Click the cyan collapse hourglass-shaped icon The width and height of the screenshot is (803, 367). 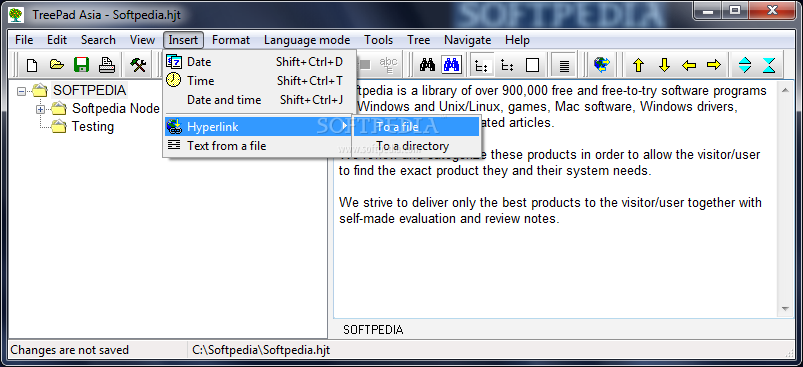point(769,65)
